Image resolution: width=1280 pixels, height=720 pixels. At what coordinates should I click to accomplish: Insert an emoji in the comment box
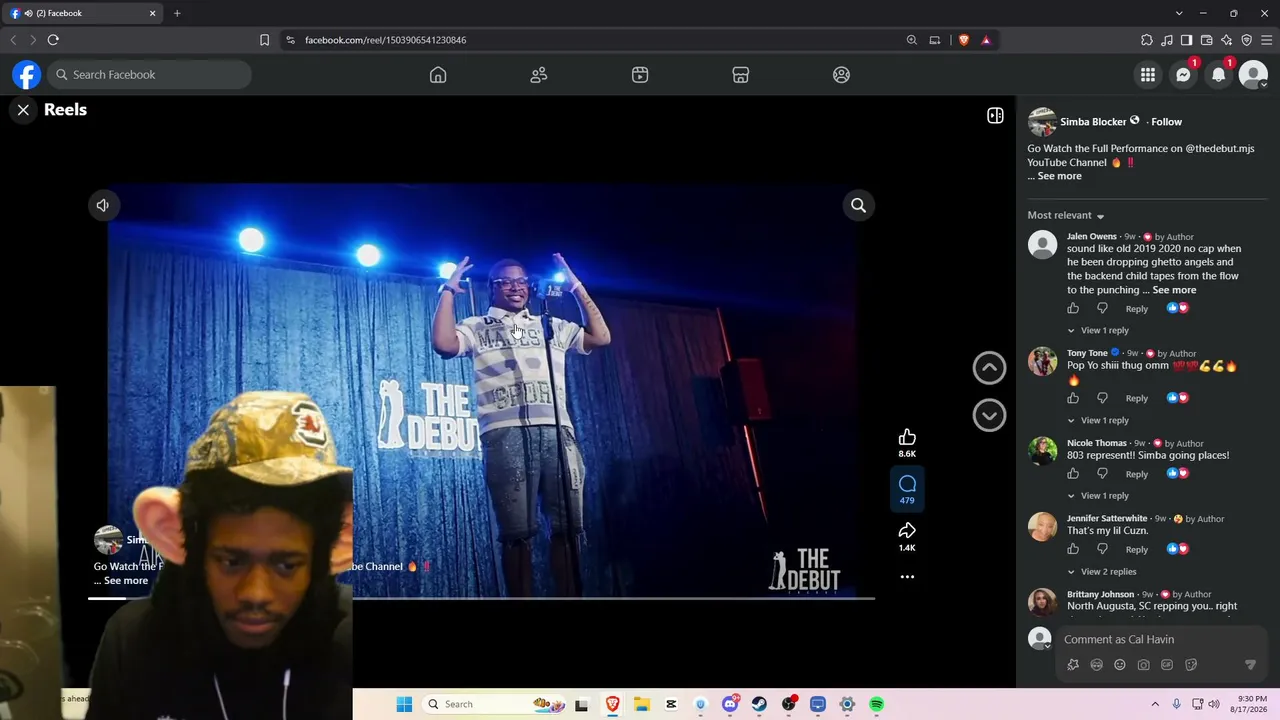[x=1120, y=665]
